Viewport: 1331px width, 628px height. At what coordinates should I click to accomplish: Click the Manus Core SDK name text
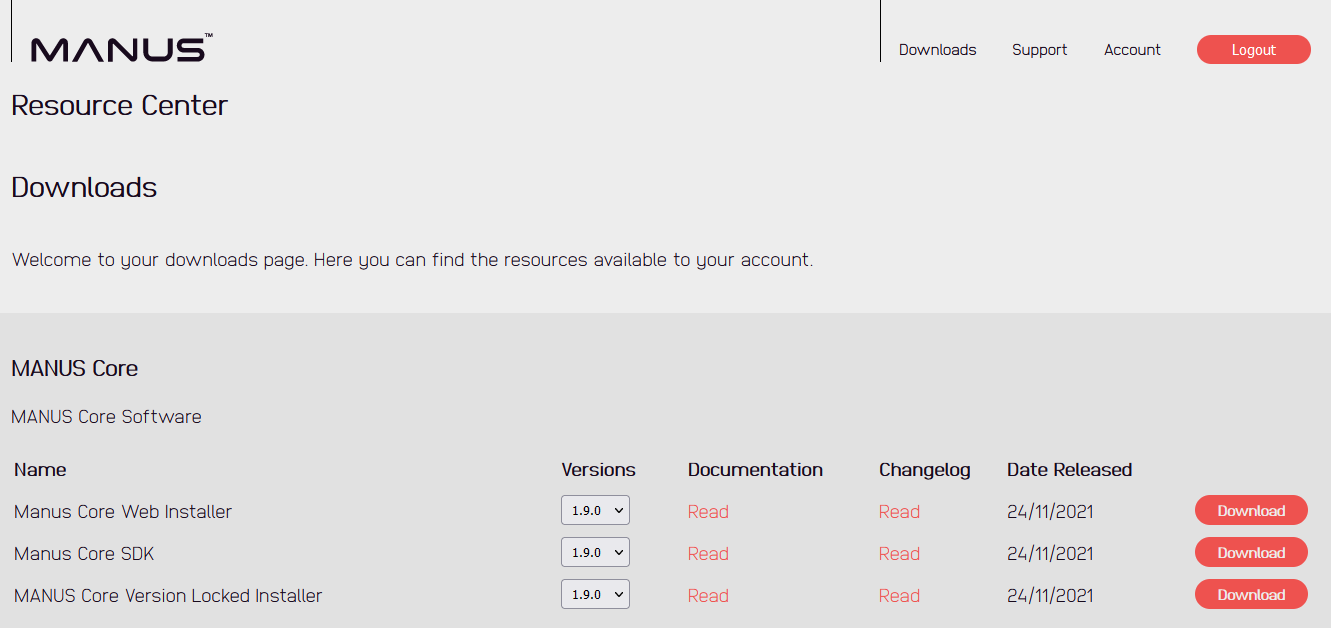[x=84, y=554]
